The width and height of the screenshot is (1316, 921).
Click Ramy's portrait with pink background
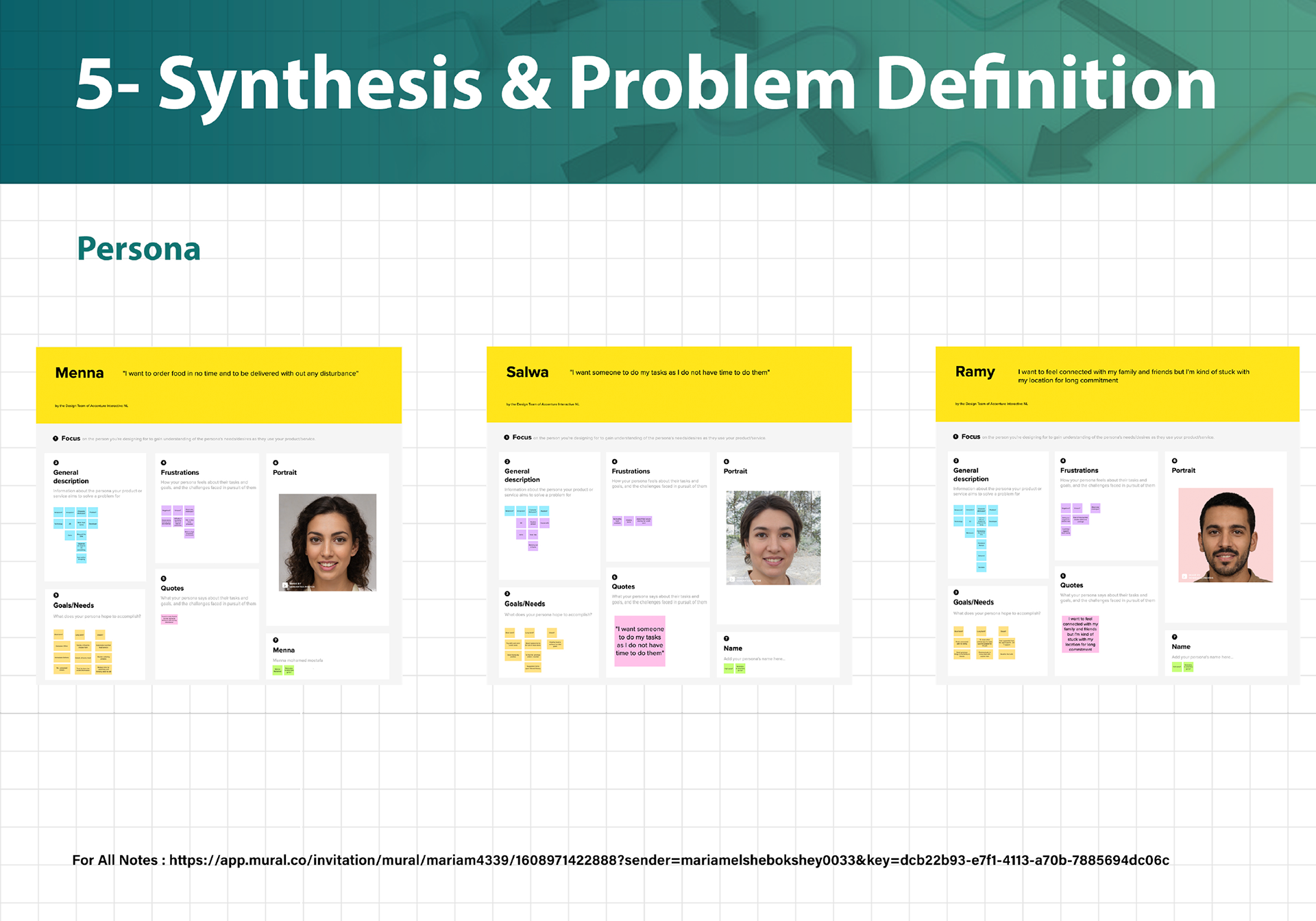tap(1225, 535)
